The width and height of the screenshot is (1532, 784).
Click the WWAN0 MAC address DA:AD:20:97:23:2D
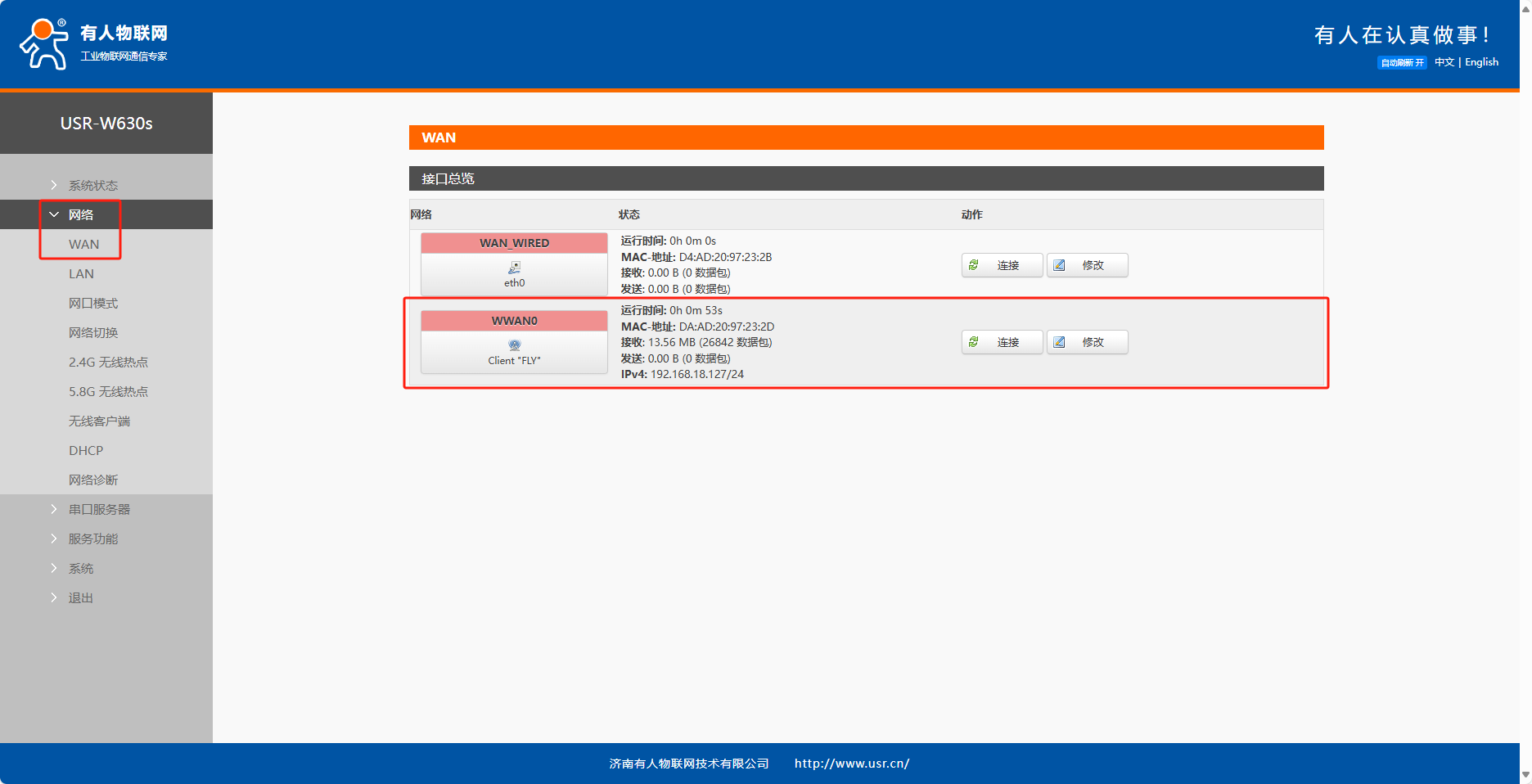coord(727,327)
